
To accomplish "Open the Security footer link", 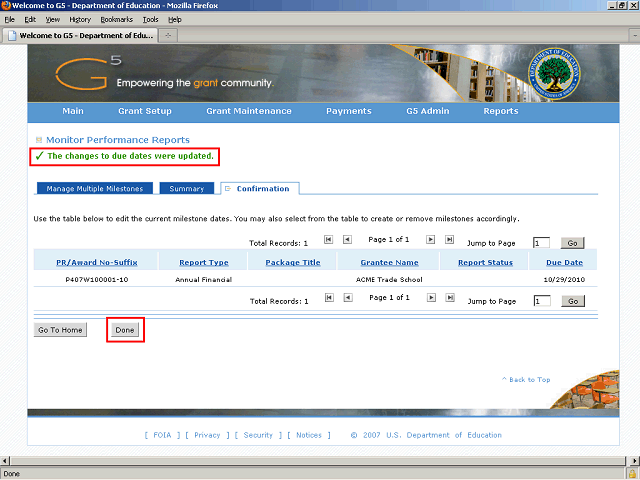I will click(x=258, y=435).
